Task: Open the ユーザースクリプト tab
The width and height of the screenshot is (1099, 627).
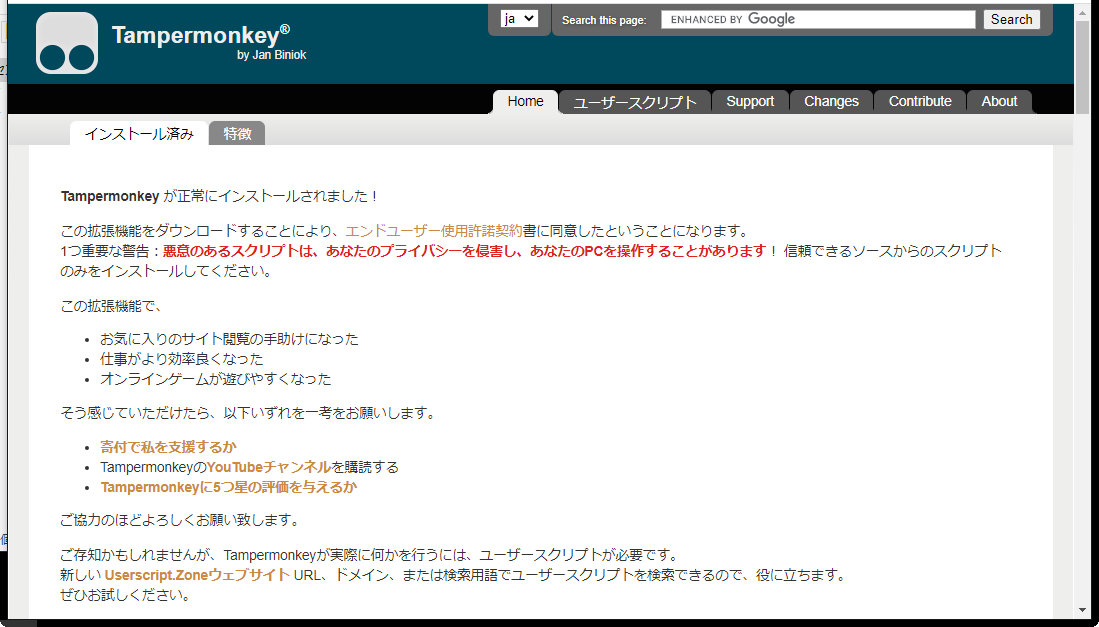Action: pos(635,102)
